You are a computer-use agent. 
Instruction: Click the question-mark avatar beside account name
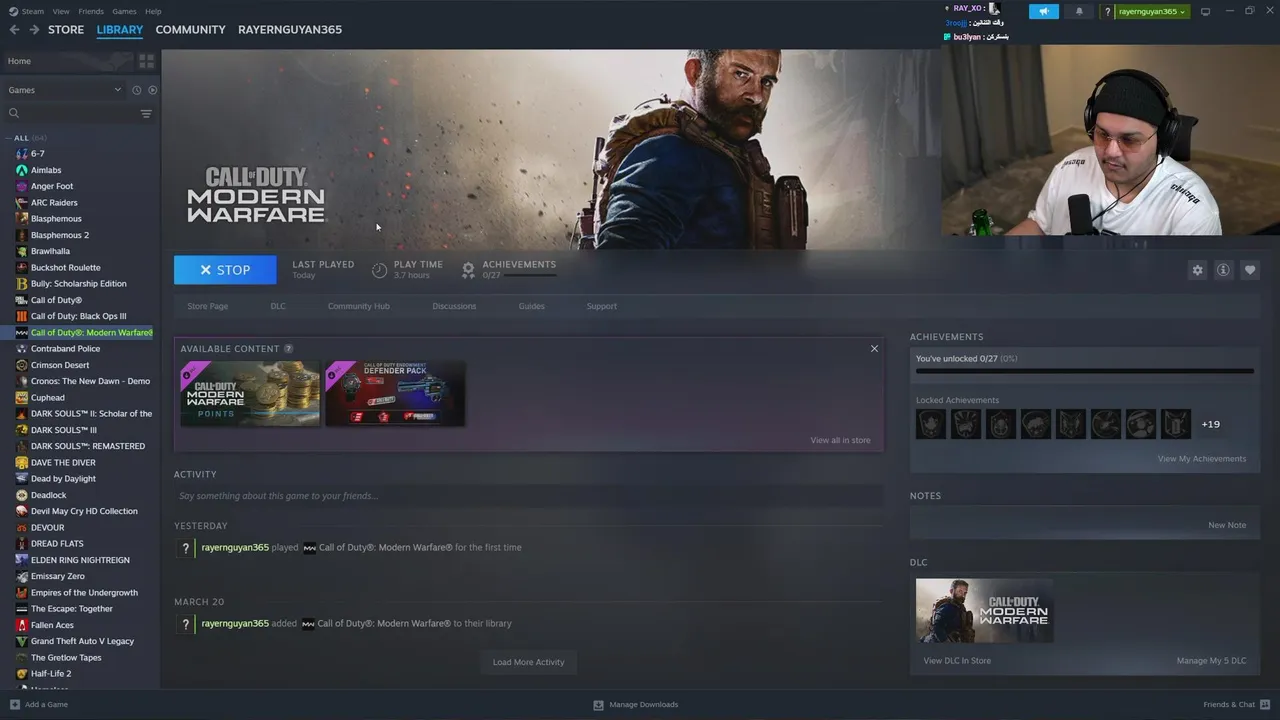coord(1107,12)
